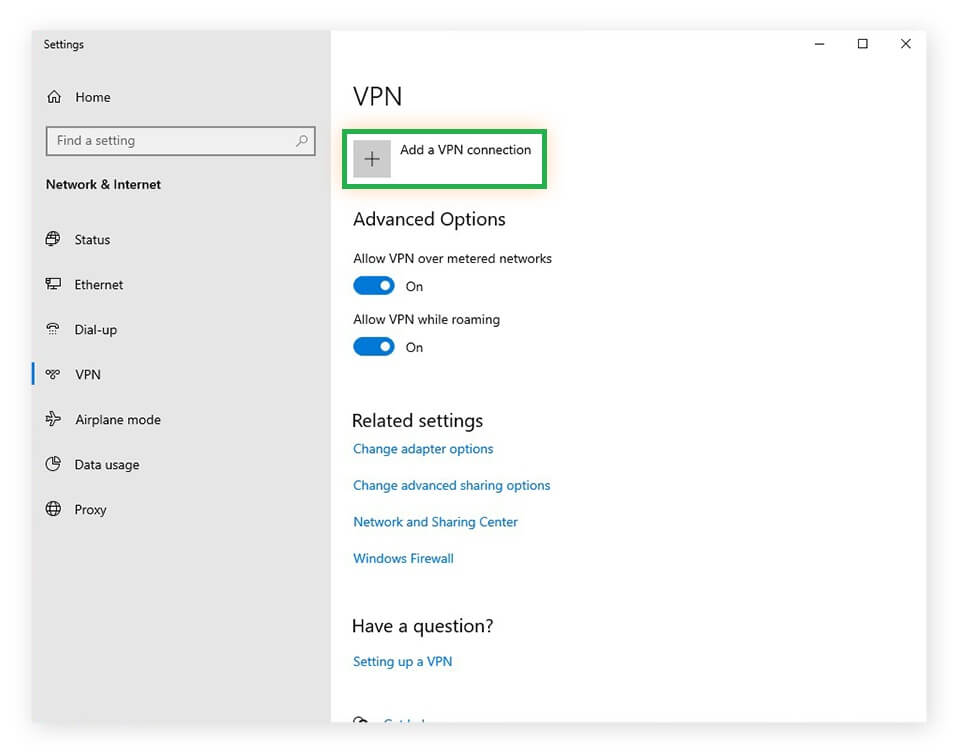This screenshot has height=752, width=960.
Task: Open Change adapter options
Action: click(422, 449)
